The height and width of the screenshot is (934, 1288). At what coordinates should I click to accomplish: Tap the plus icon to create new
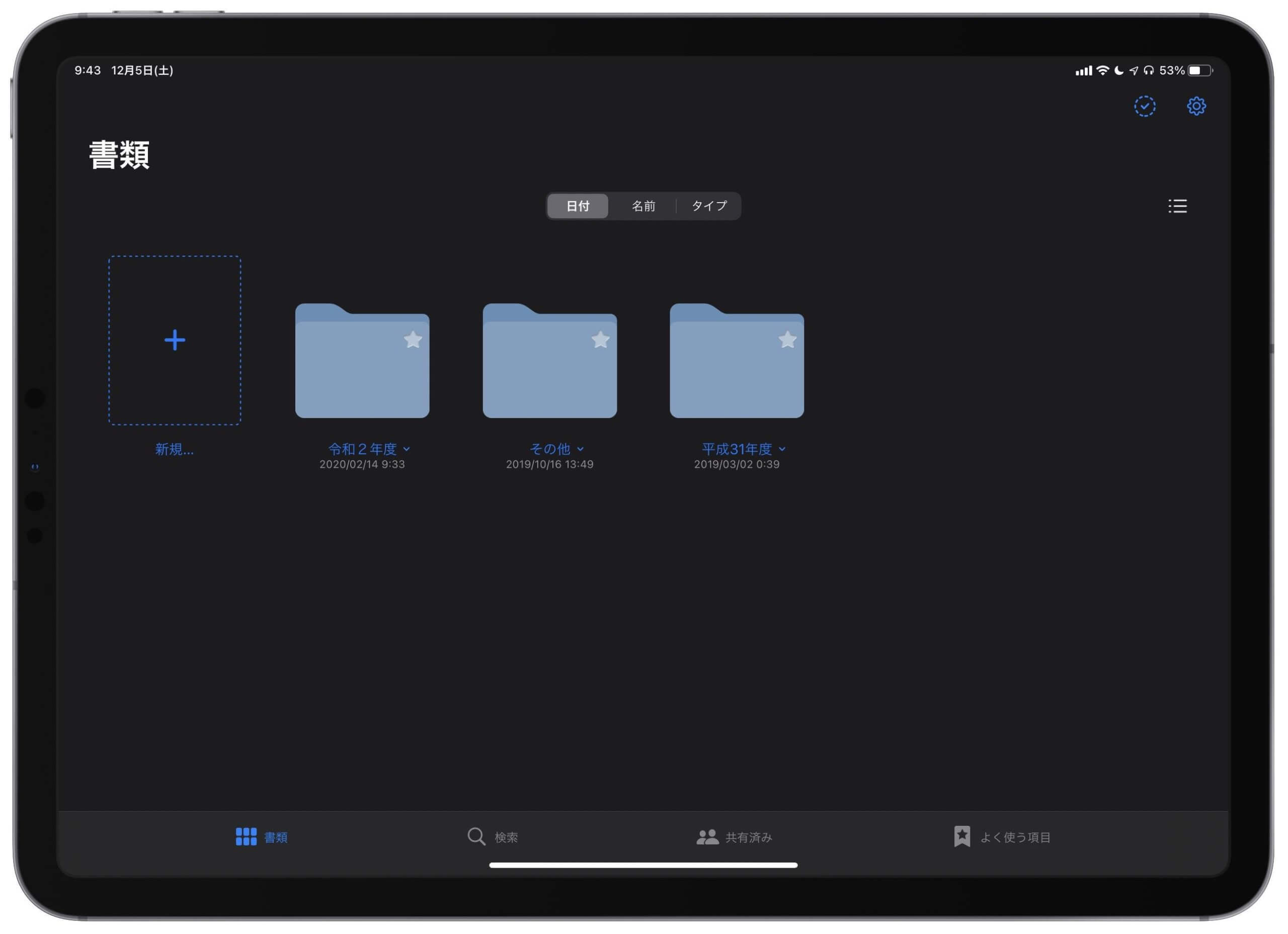[x=175, y=340]
